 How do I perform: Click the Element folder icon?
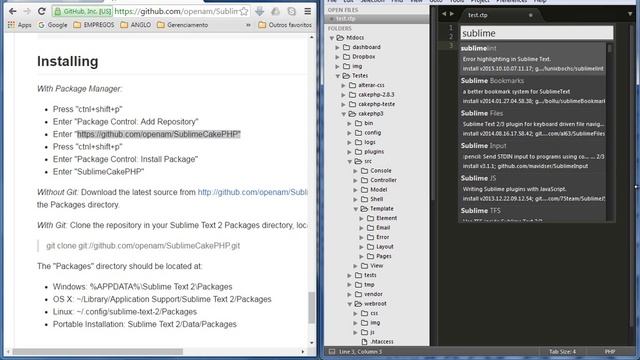click(x=370, y=218)
